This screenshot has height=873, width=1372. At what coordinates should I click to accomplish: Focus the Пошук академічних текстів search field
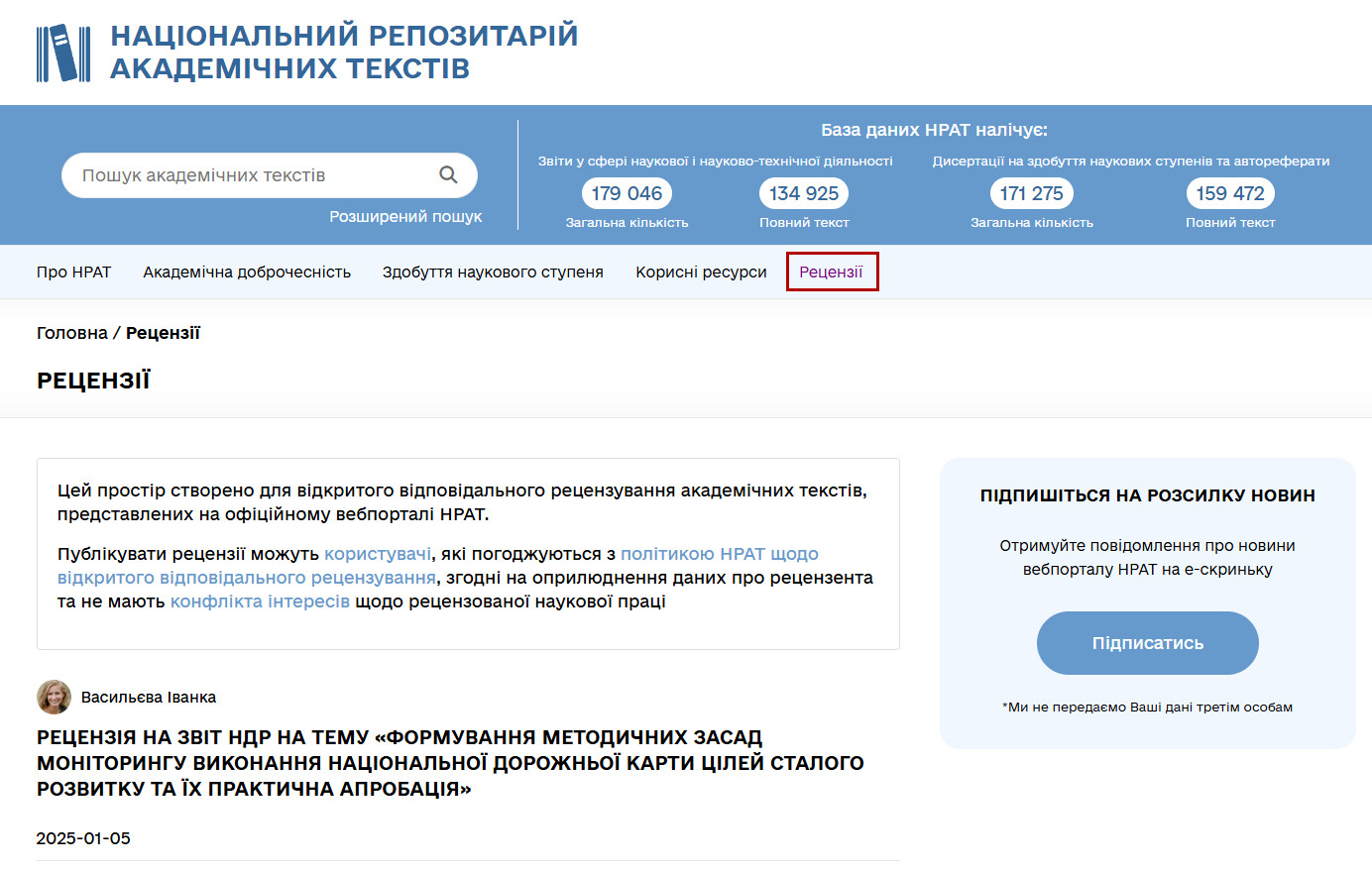pos(270,175)
